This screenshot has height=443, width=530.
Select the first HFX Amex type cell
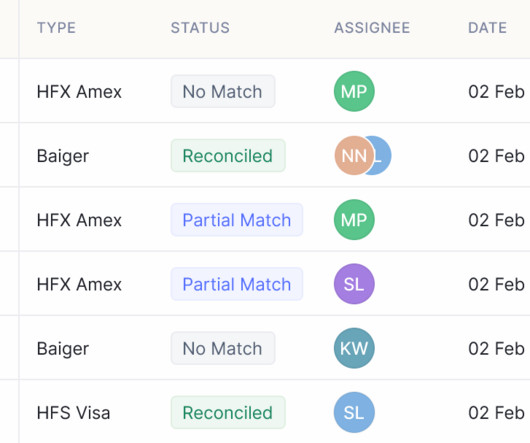point(79,92)
